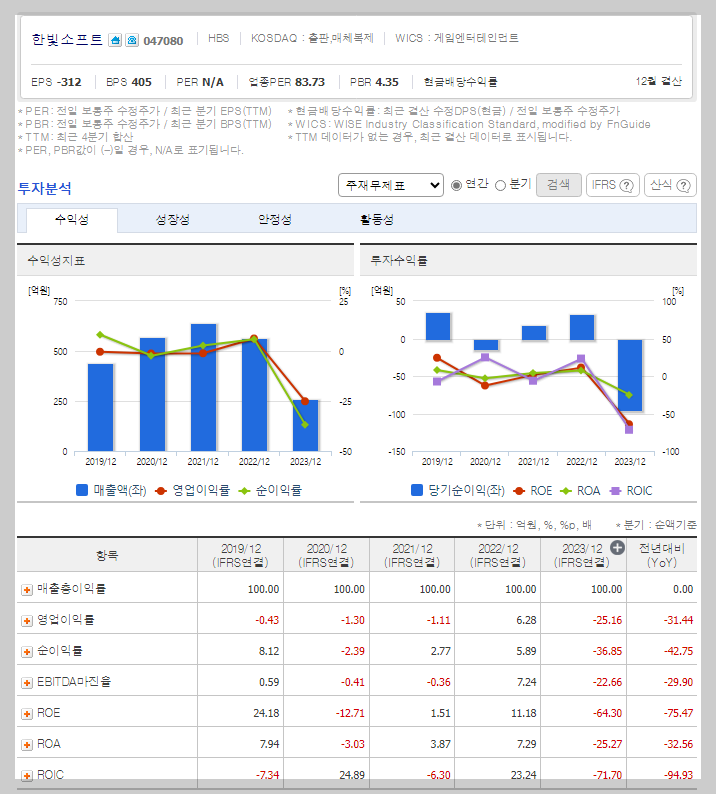
Task: Toggle the 순이익률 legend marker
Action: 245,491
